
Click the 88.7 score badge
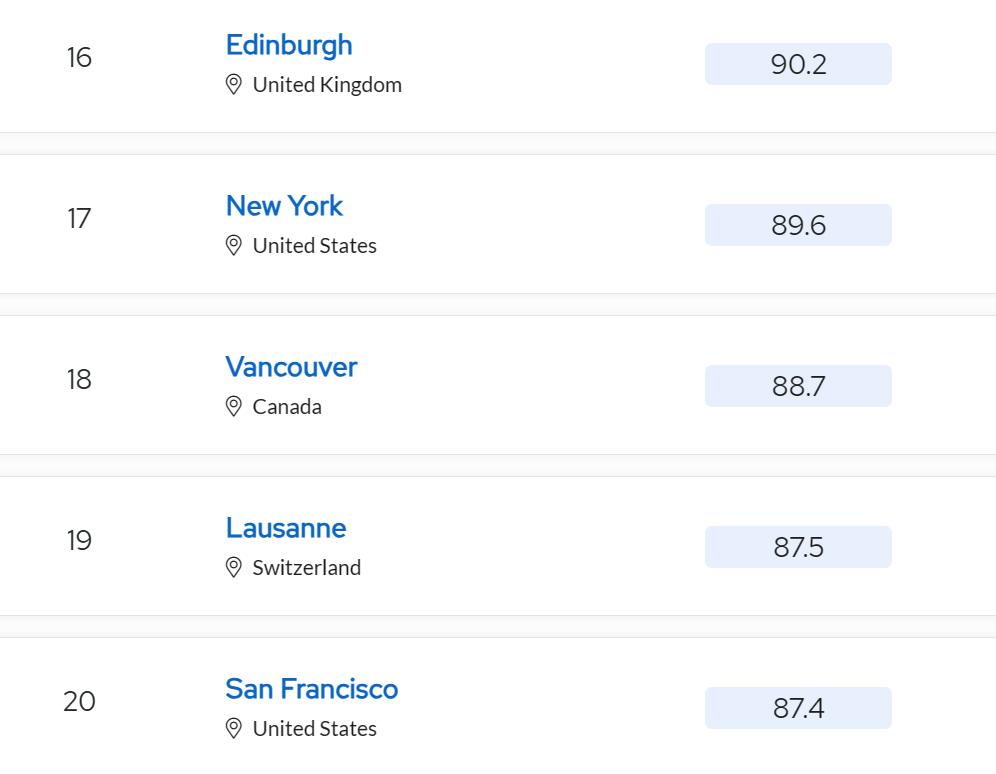click(x=798, y=386)
